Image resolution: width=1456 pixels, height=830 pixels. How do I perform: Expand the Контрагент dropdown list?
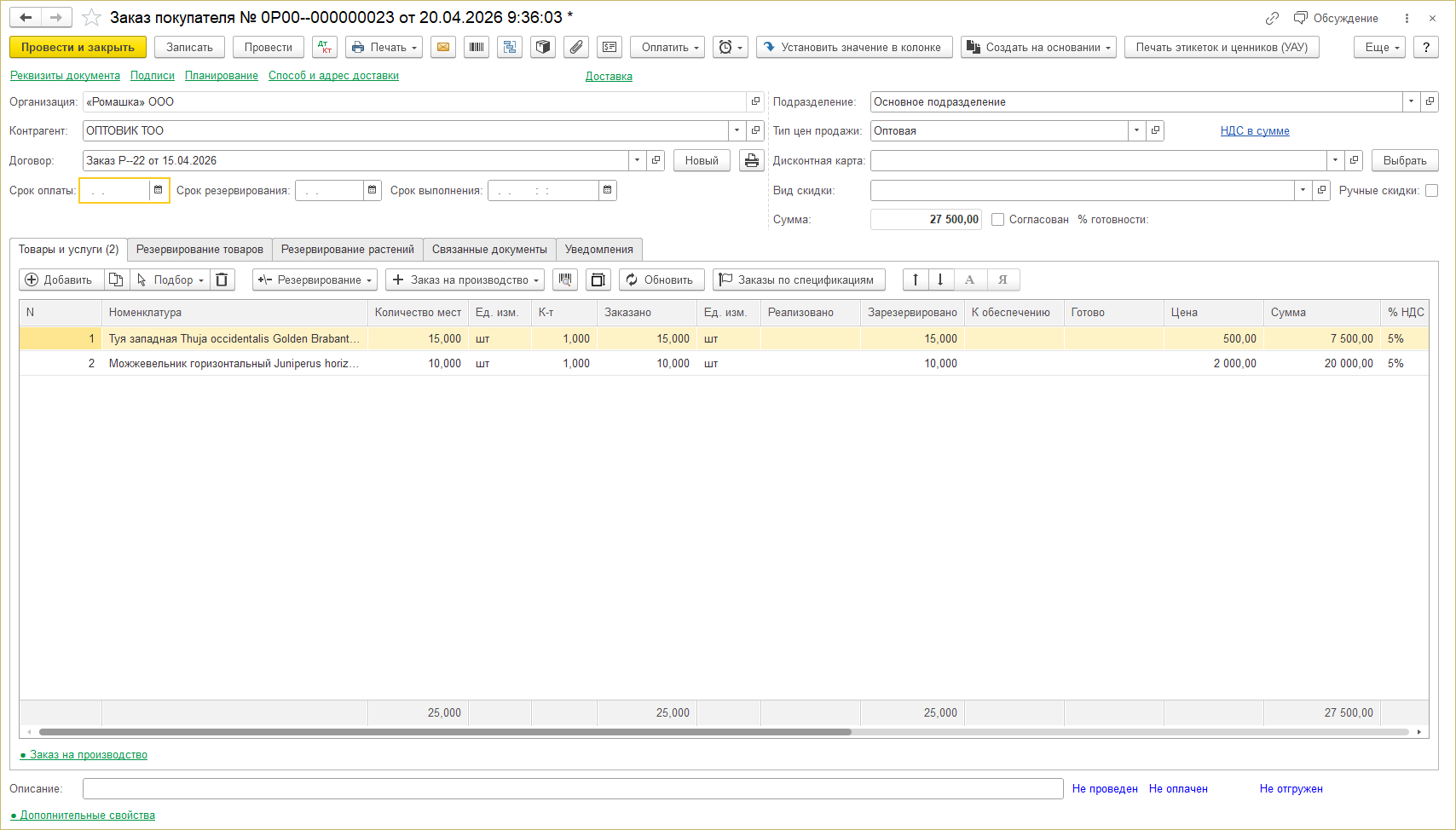[737, 131]
